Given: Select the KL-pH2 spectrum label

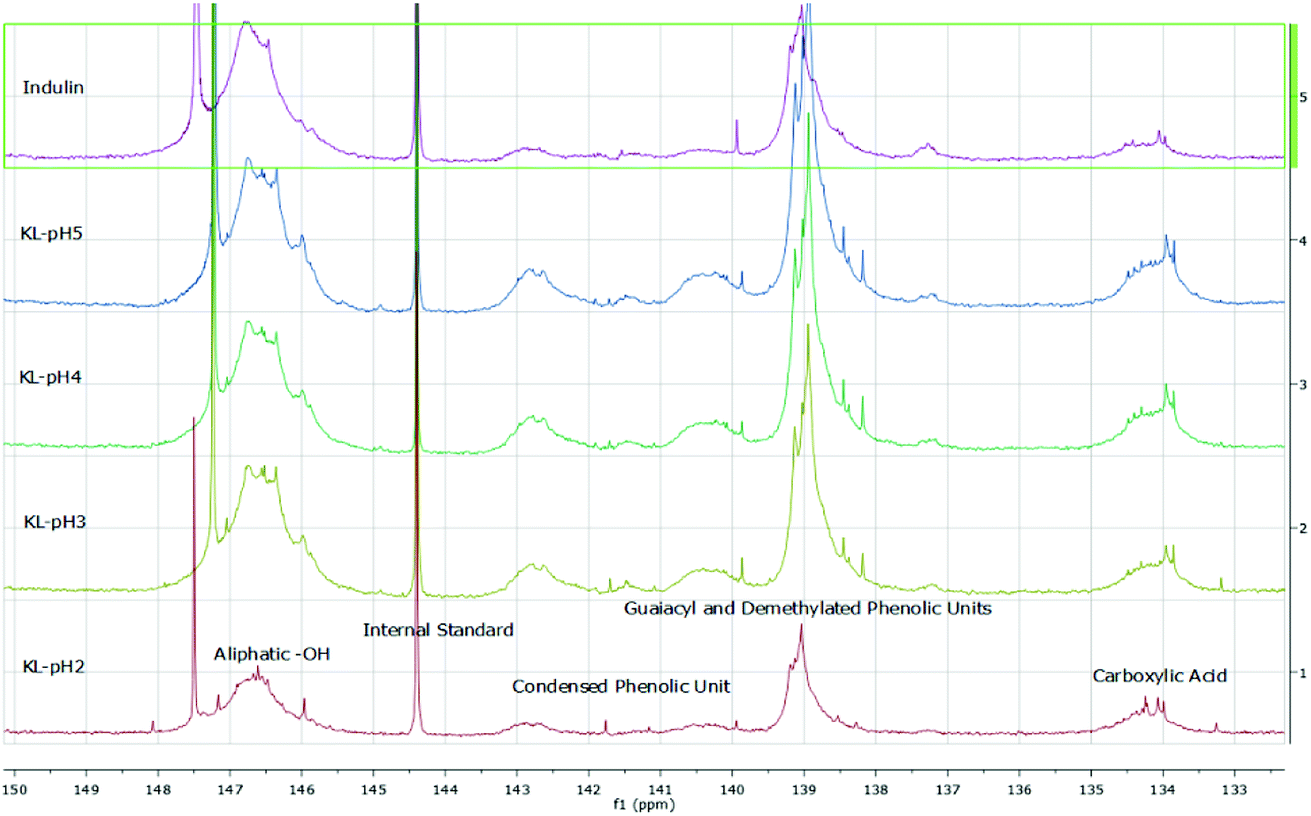Looking at the screenshot, I should coord(52,665).
